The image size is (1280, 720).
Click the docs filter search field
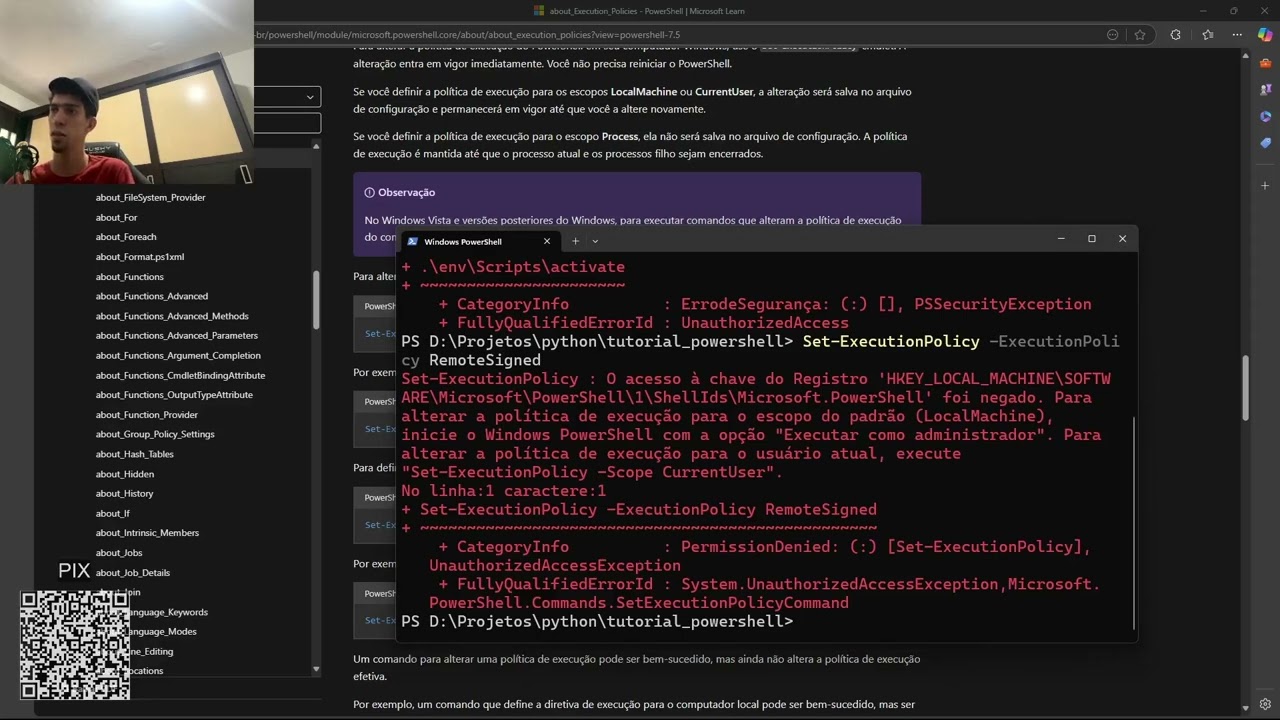287,123
